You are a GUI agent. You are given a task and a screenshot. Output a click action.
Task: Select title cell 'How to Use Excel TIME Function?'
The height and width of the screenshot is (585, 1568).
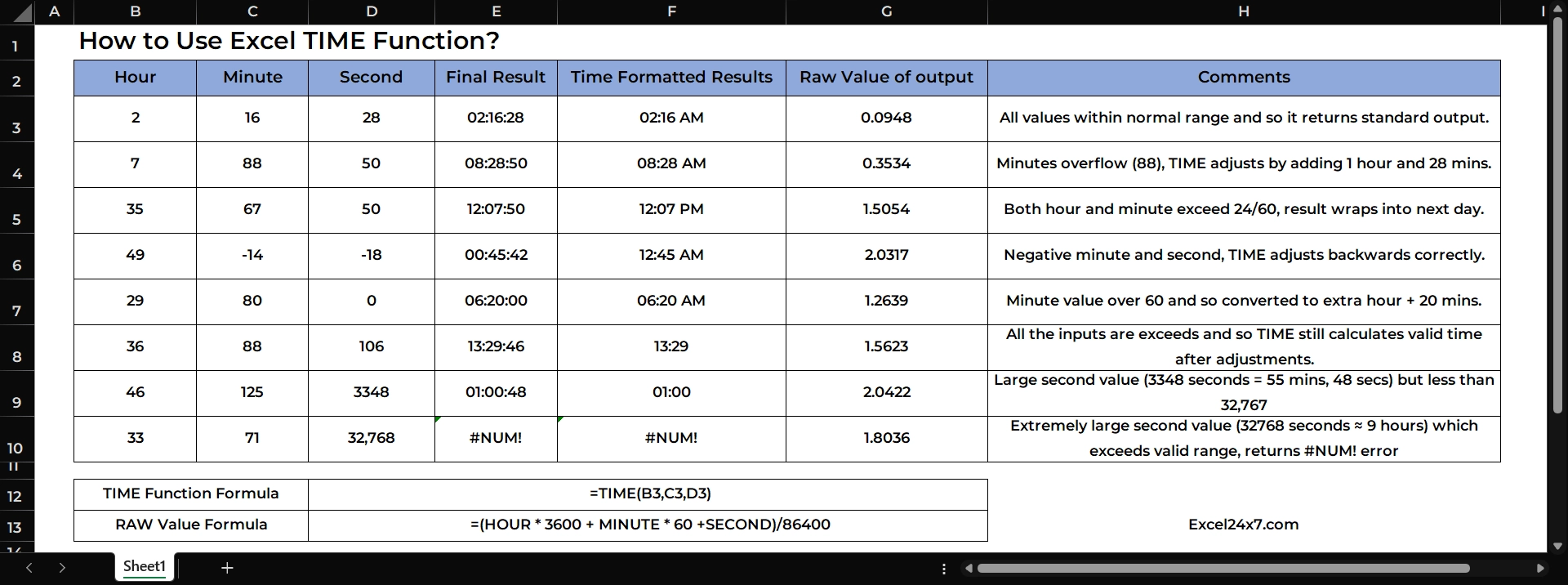(288, 42)
